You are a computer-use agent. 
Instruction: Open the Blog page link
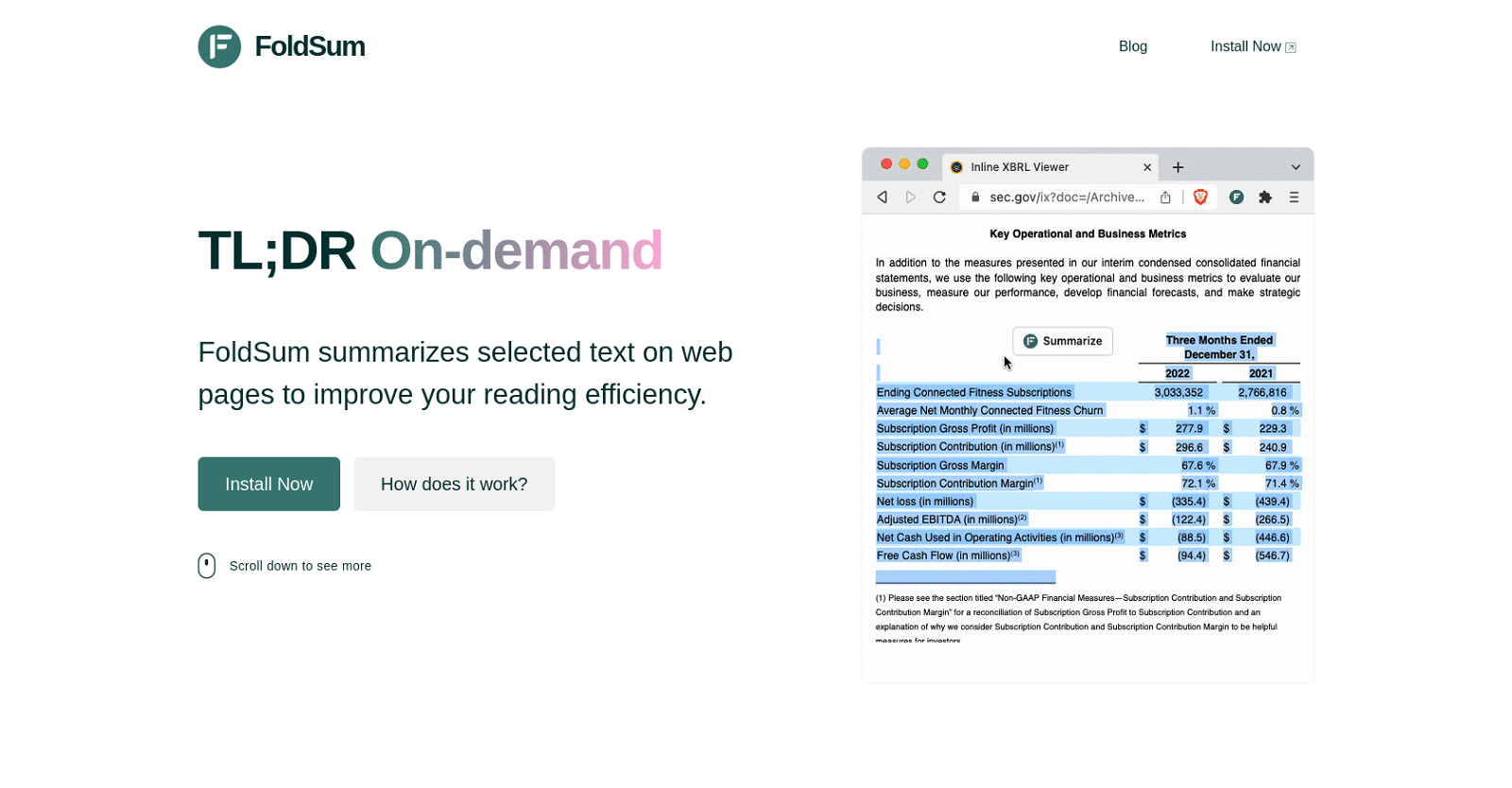(x=1132, y=46)
